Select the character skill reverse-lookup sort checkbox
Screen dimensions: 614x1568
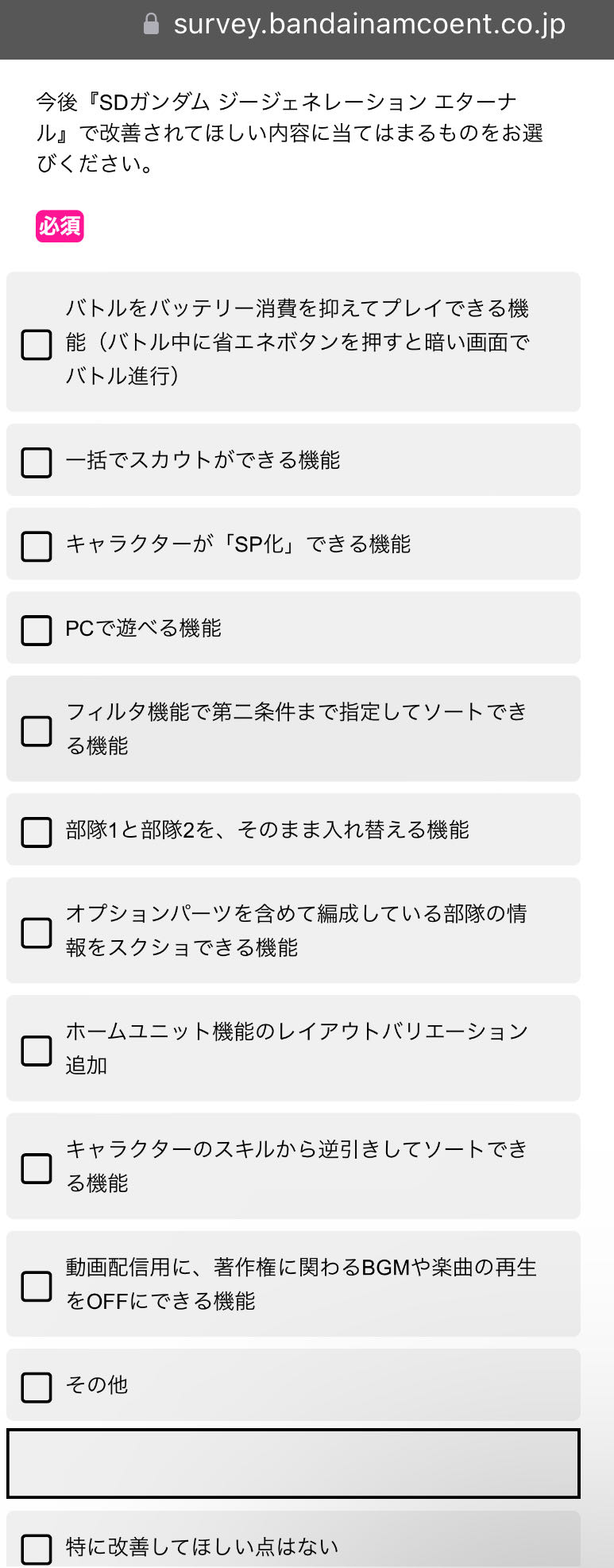click(x=37, y=1168)
